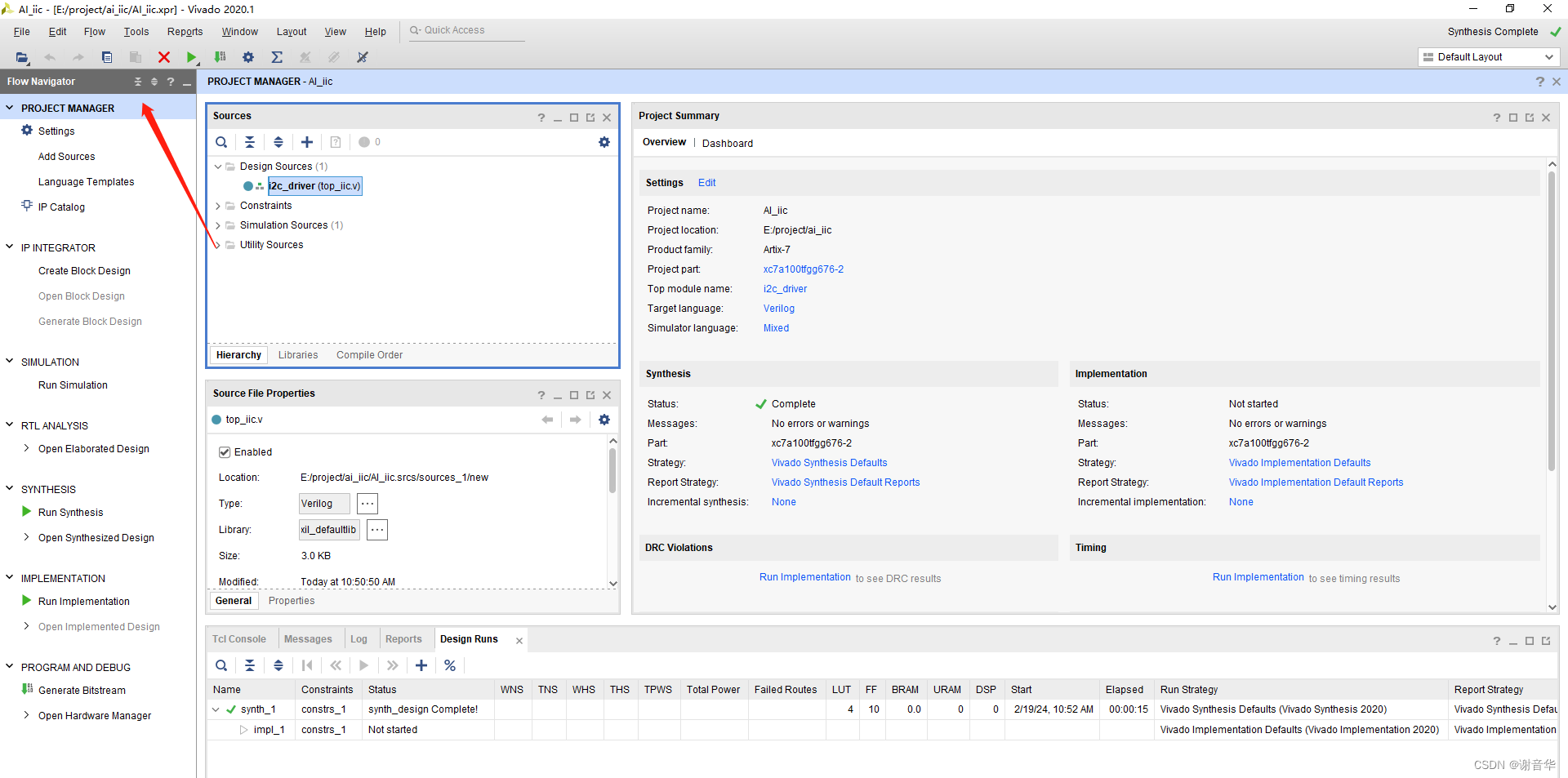The height and width of the screenshot is (778, 1568).
Task: Close the Design Runs tab
Action: click(519, 641)
